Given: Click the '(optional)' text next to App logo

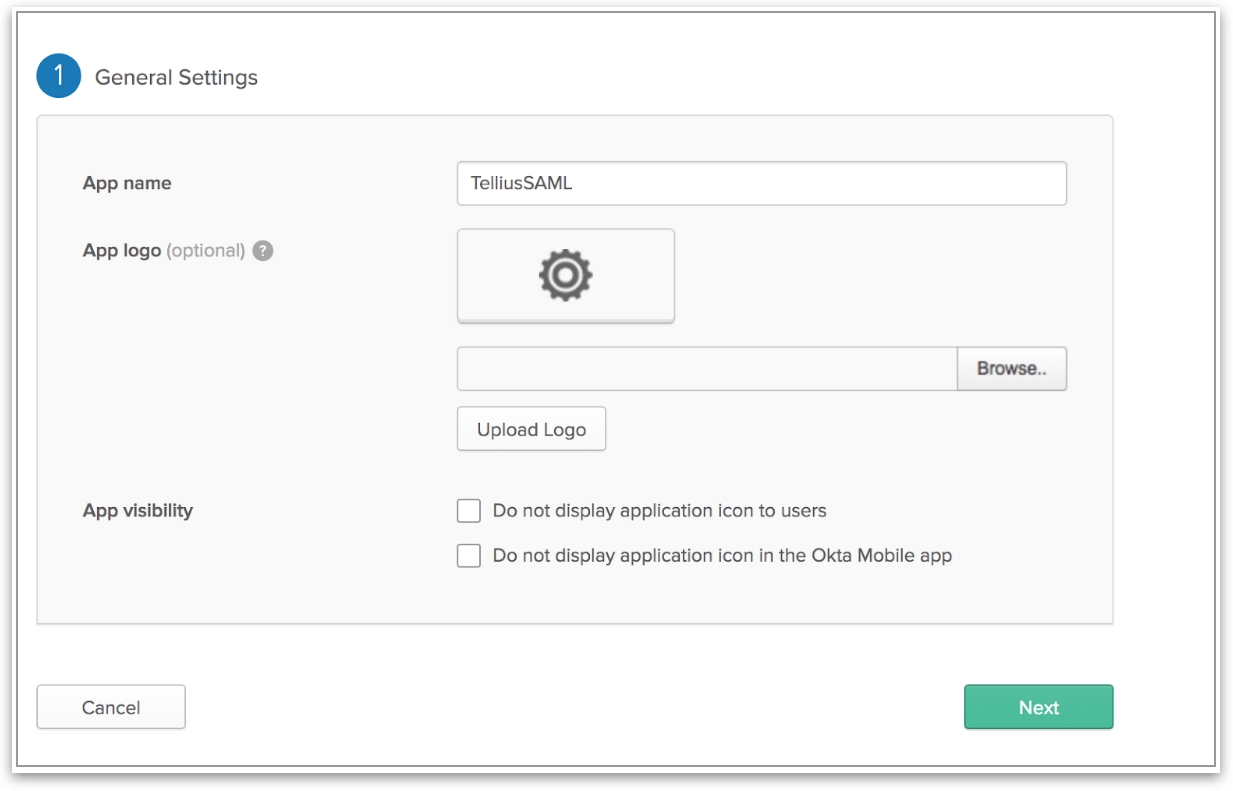Looking at the screenshot, I should tap(205, 251).
